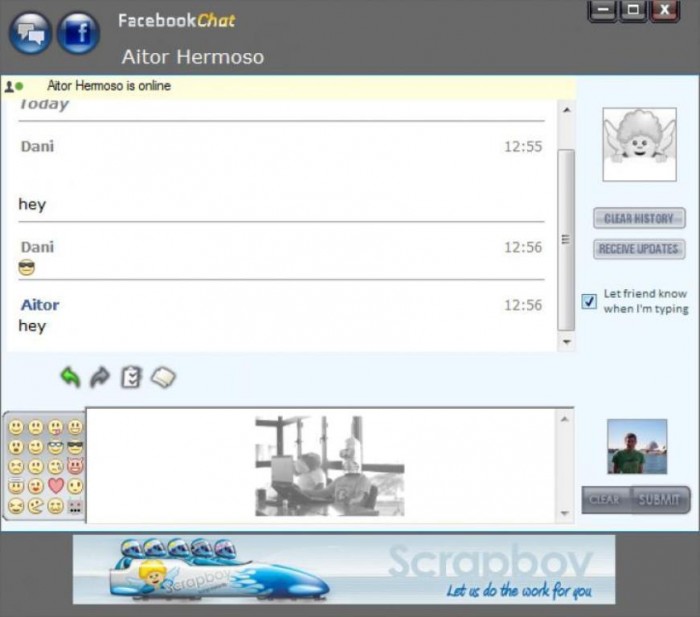
Task: Click the conversation scrollbar up arrow
Action: click(567, 110)
